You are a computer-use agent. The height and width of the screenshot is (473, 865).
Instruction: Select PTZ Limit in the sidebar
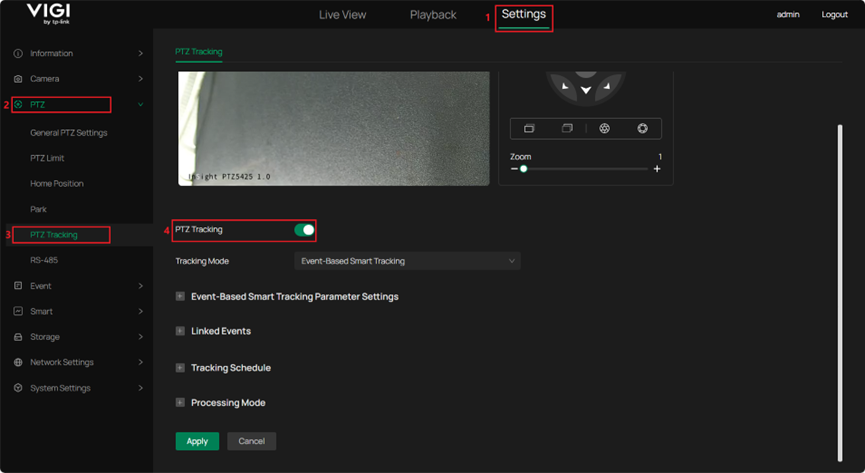click(x=47, y=158)
